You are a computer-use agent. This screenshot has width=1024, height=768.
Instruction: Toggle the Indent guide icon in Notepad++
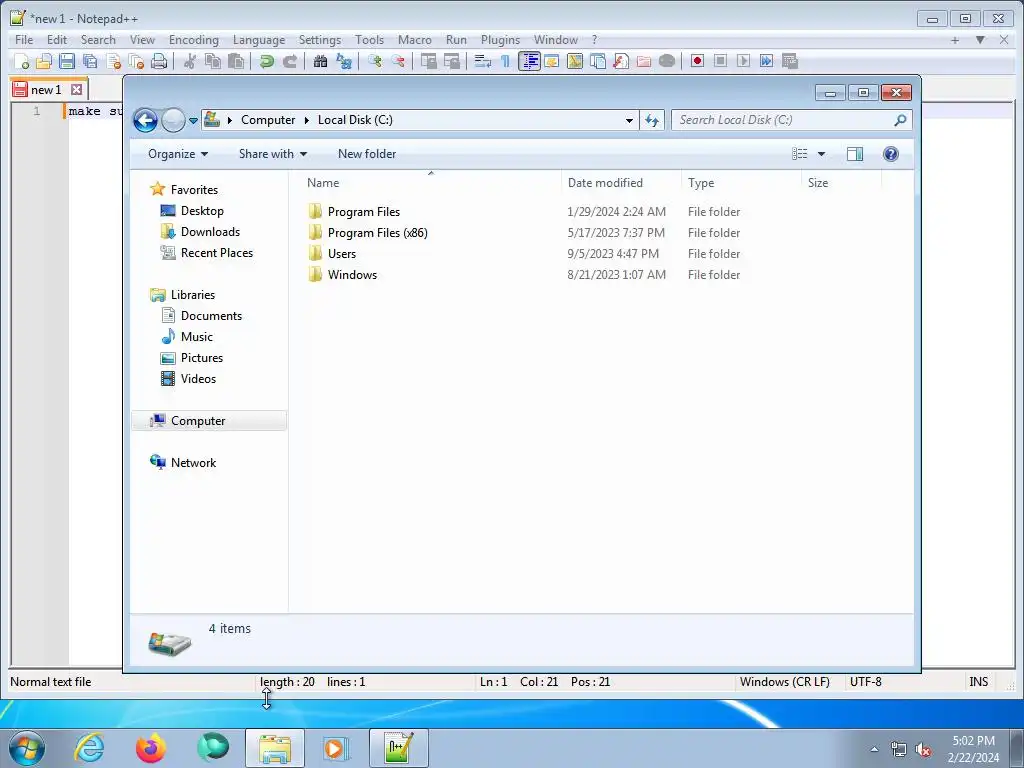[x=529, y=61]
